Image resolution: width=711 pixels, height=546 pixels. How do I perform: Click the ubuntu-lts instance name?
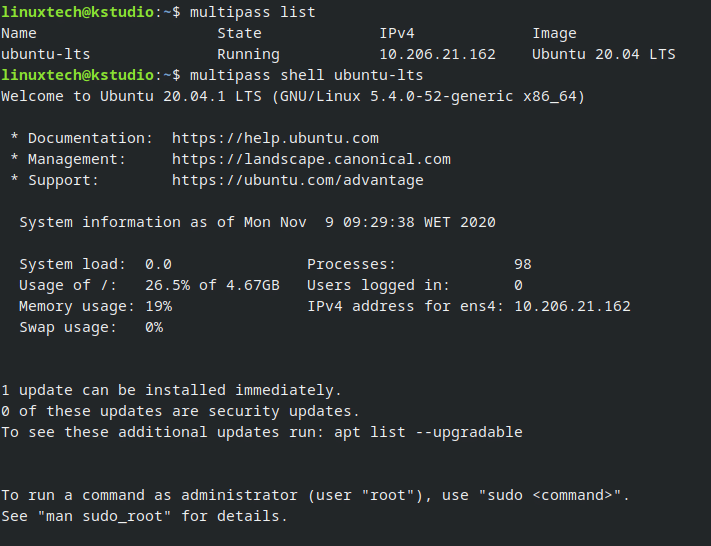click(45, 54)
